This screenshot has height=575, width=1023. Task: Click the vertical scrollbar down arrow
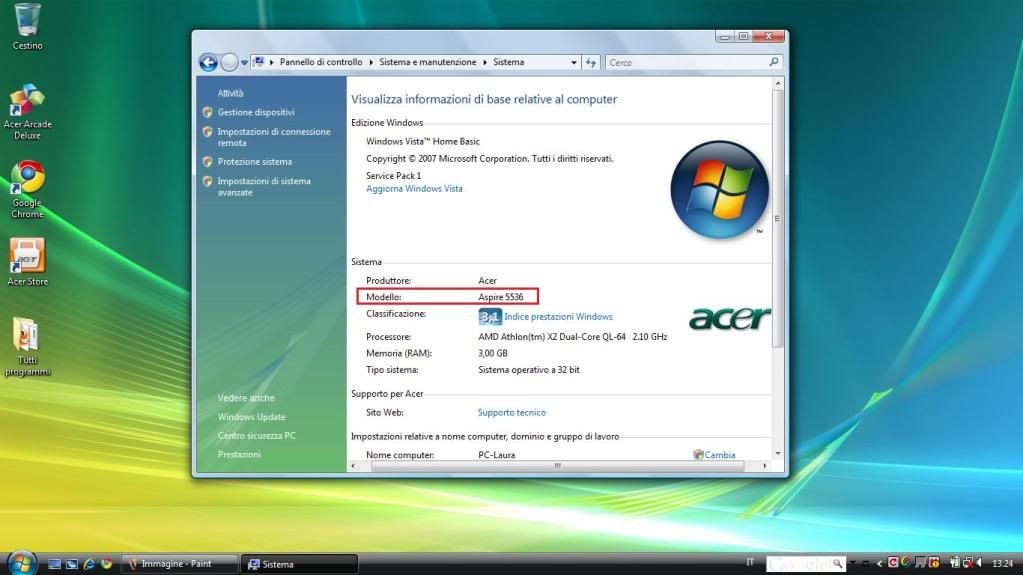pos(778,454)
